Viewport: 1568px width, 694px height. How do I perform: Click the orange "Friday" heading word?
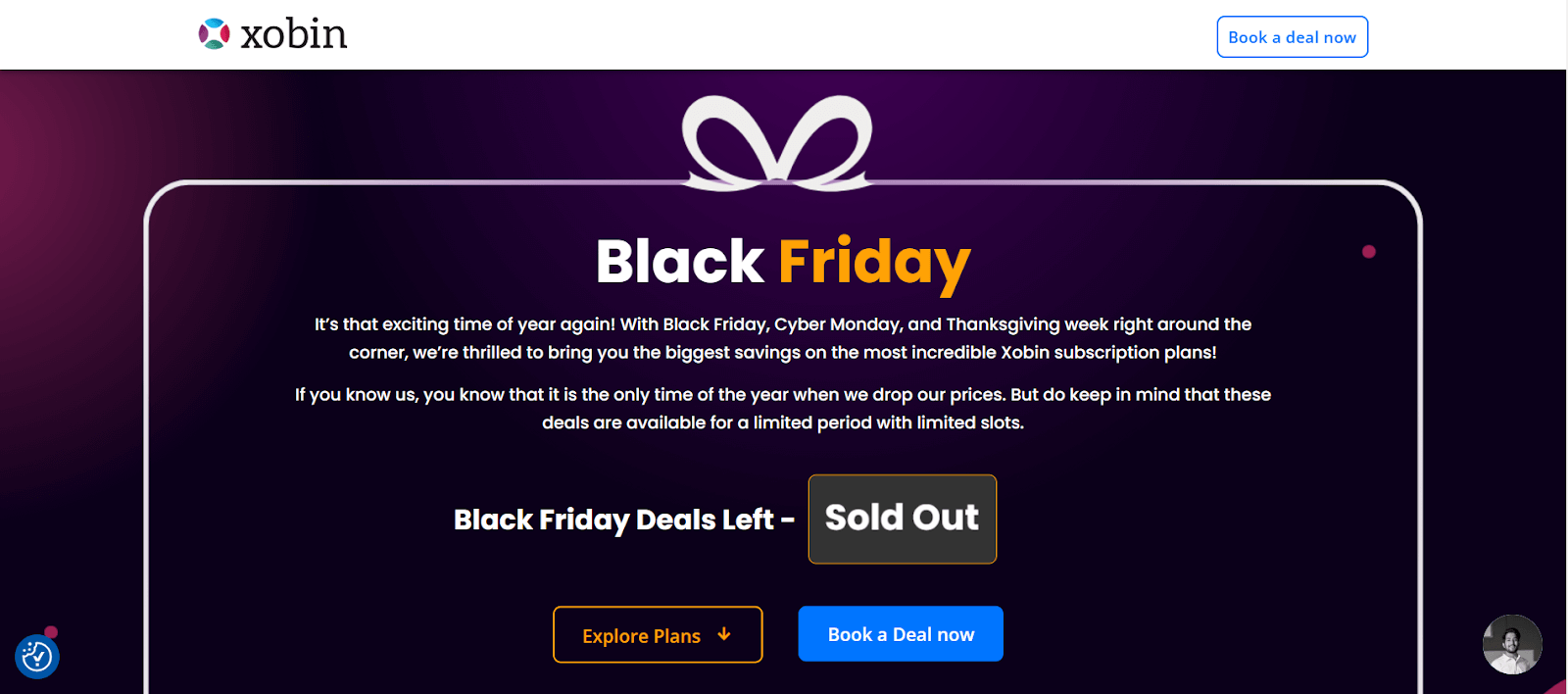(874, 263)
